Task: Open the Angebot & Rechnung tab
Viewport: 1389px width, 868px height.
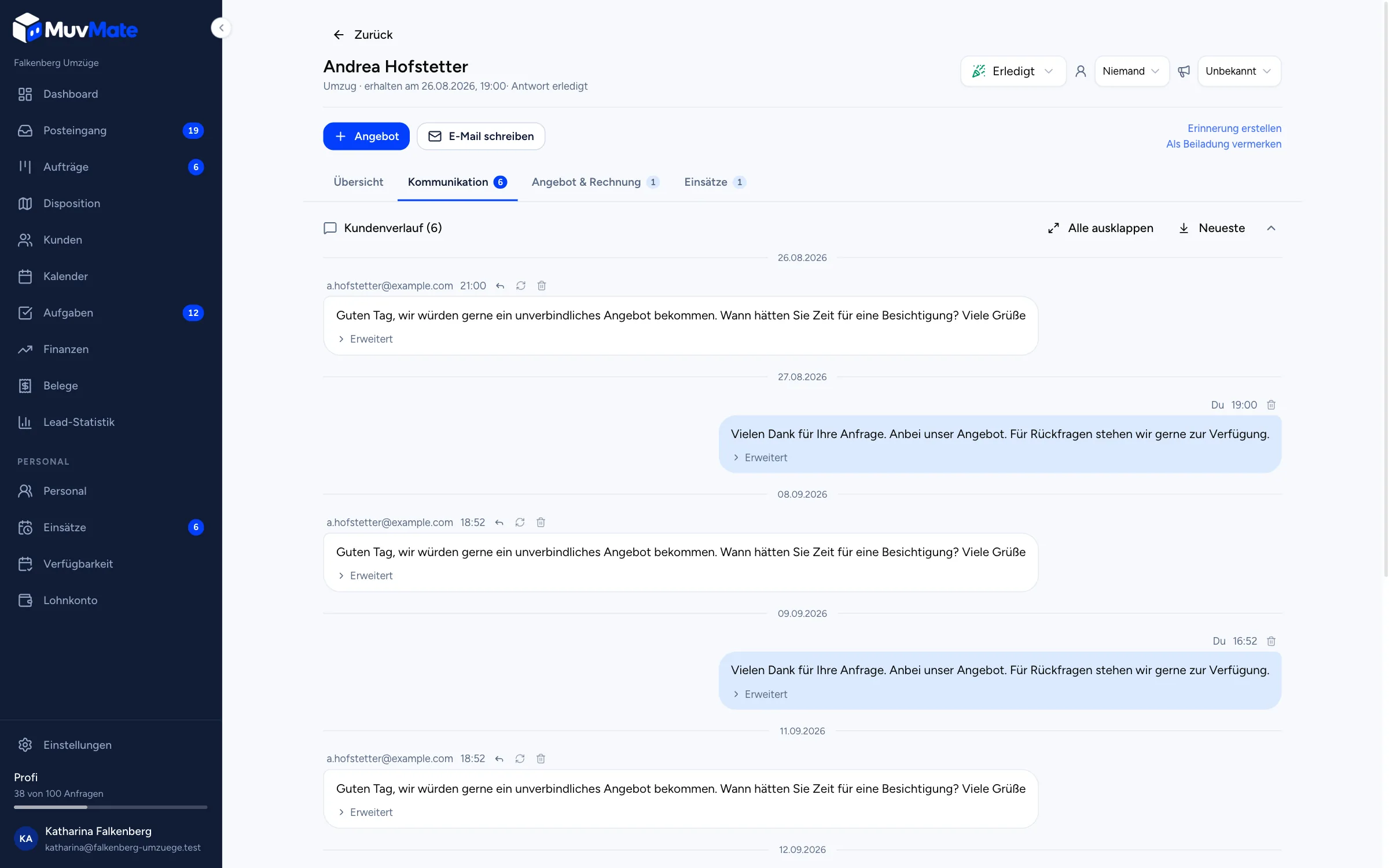Action: (596, 182)
